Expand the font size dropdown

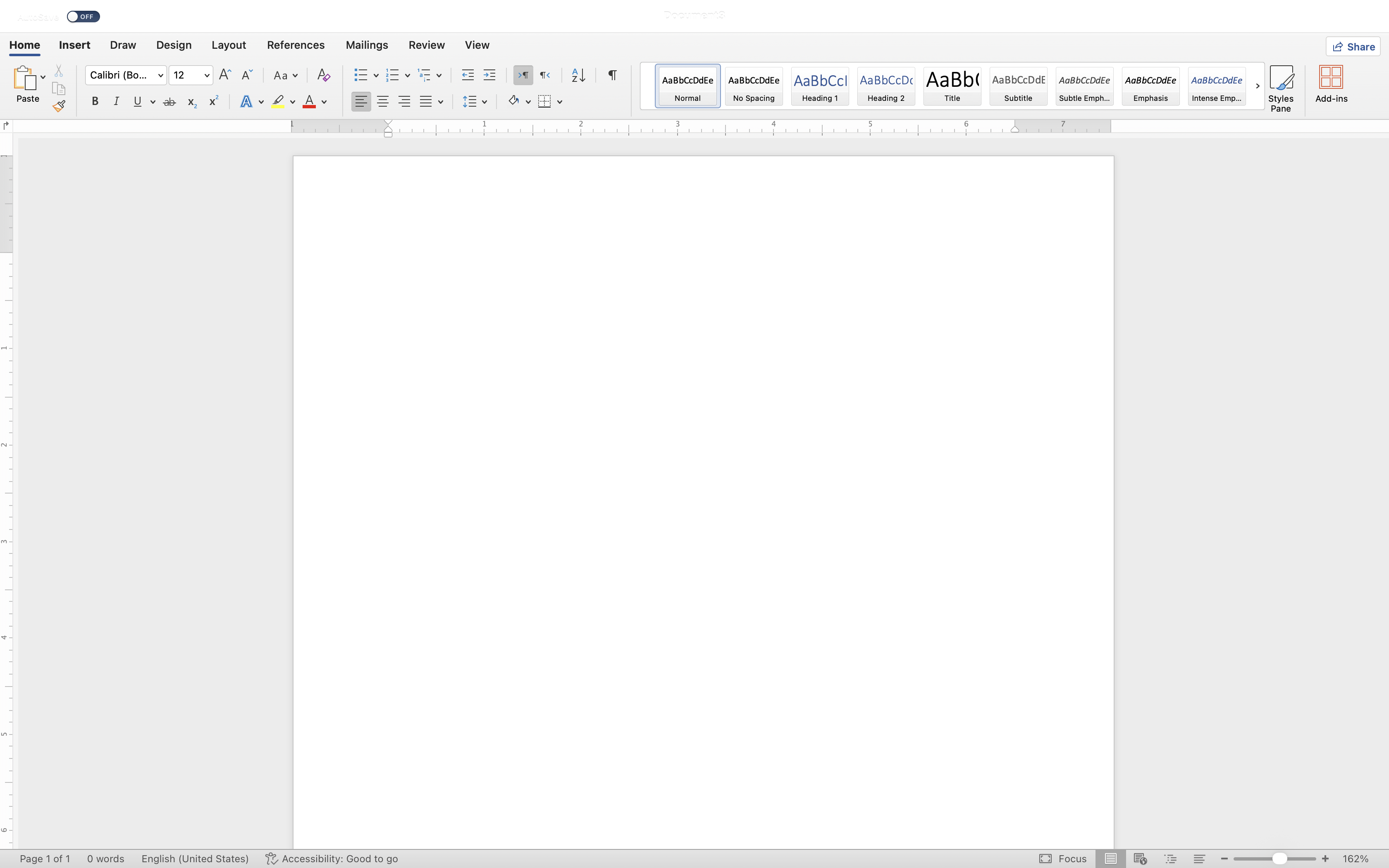tap(207, 75)
